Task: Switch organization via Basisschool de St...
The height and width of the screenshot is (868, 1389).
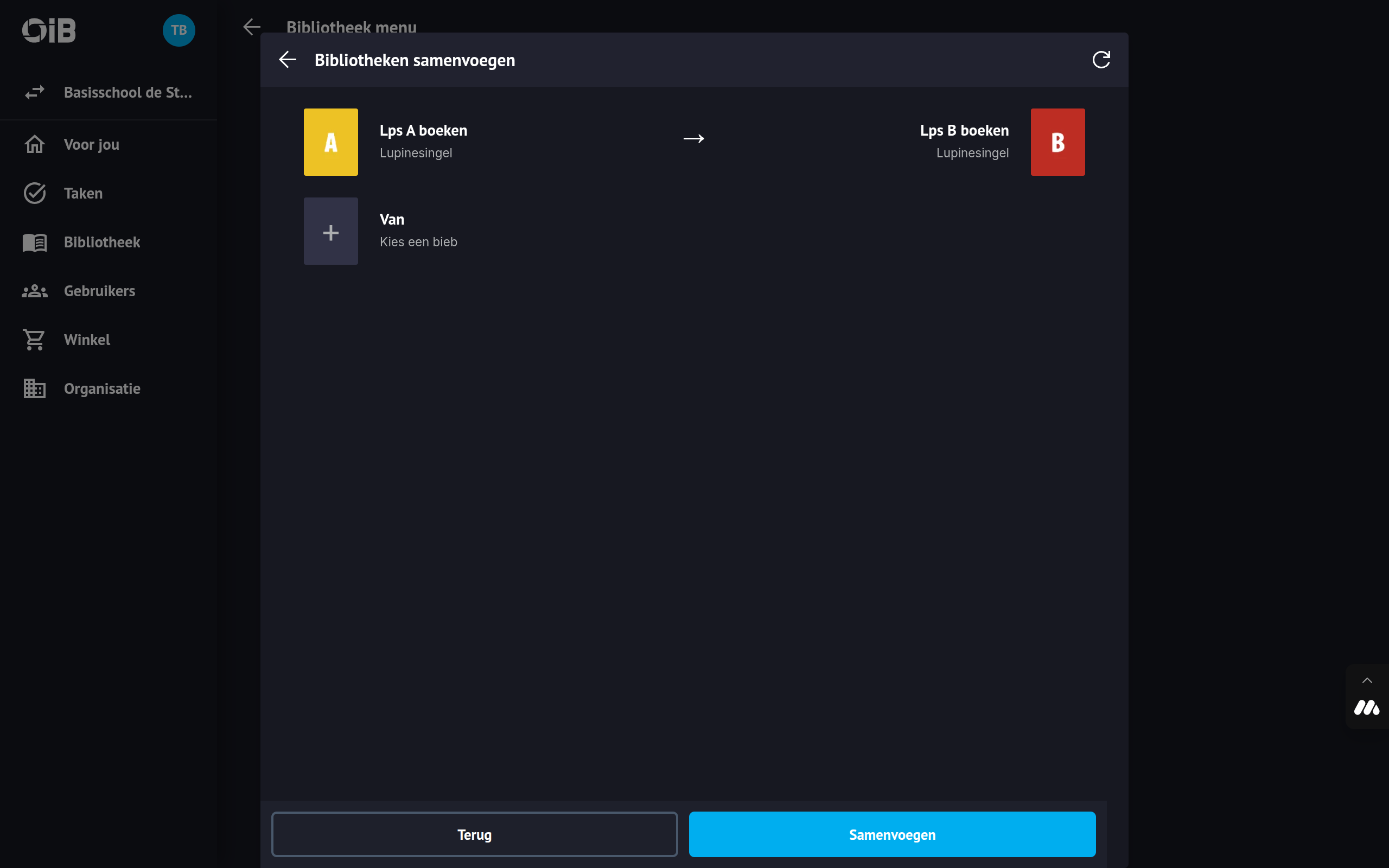Action: coord(128,92)
